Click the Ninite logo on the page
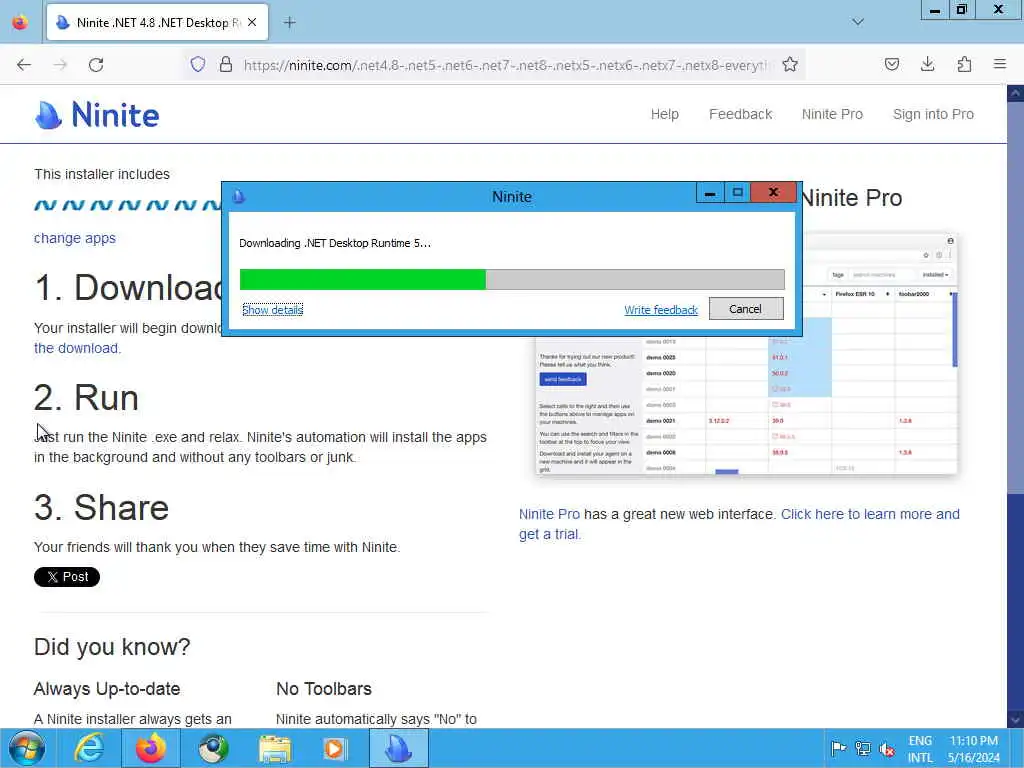 click(x=97, y=115)
